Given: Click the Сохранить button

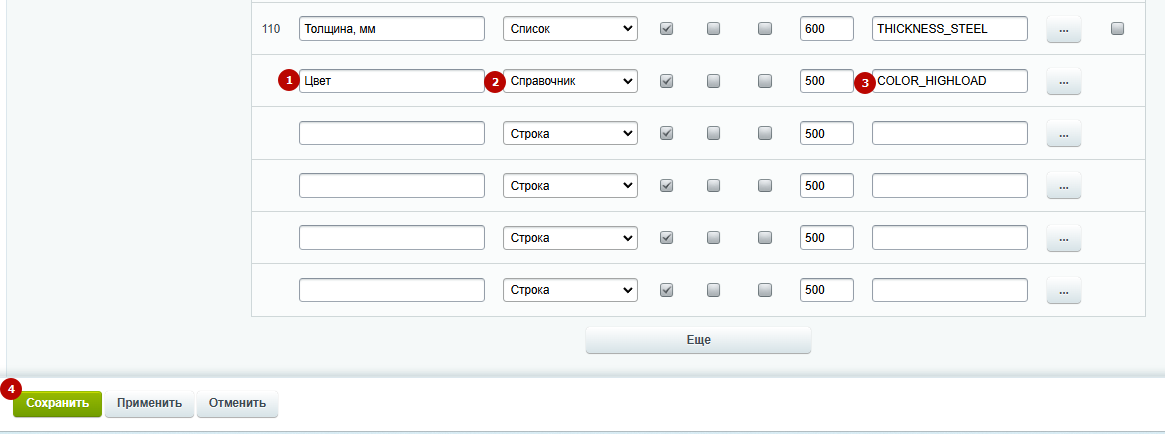Looking at the screenshot, I should [57, 404].
